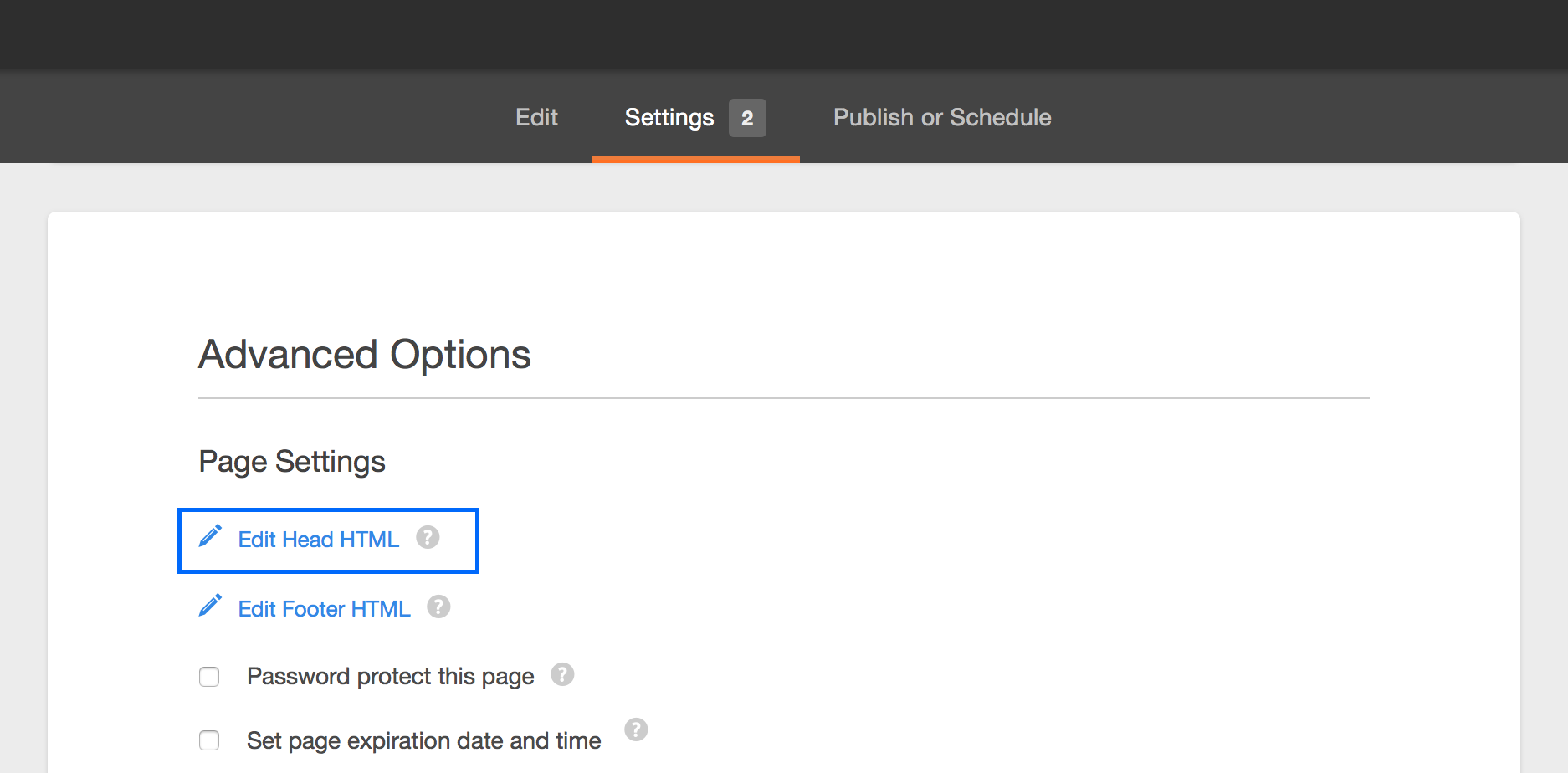Open help tooltip for Edit Footer HTML

click(x=438, y=607)
